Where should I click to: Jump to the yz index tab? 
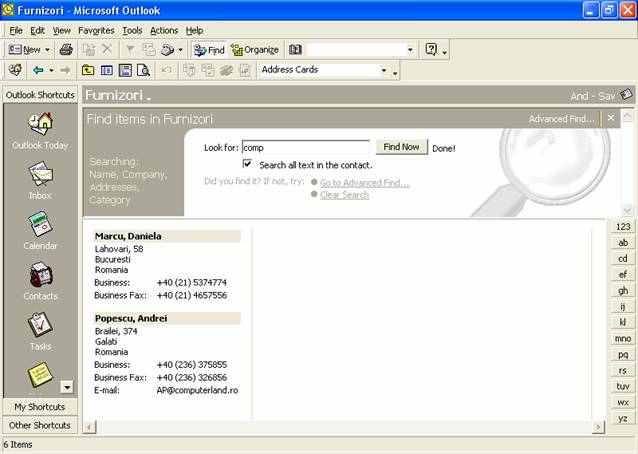tap(623, 418)
